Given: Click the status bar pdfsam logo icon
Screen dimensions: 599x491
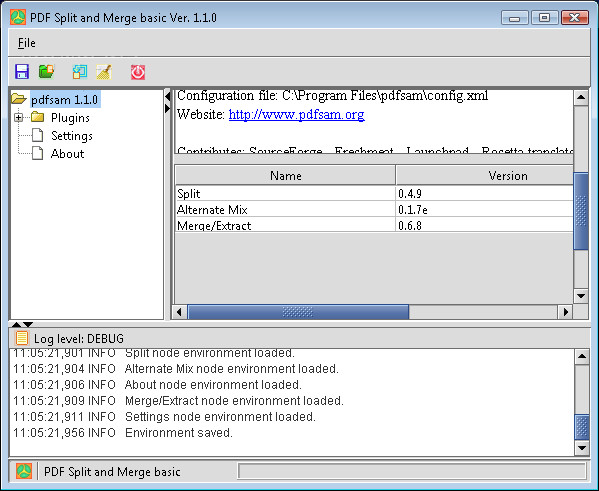Looking at the screenshot, I should pyautogui.click(x=24, y=471).
